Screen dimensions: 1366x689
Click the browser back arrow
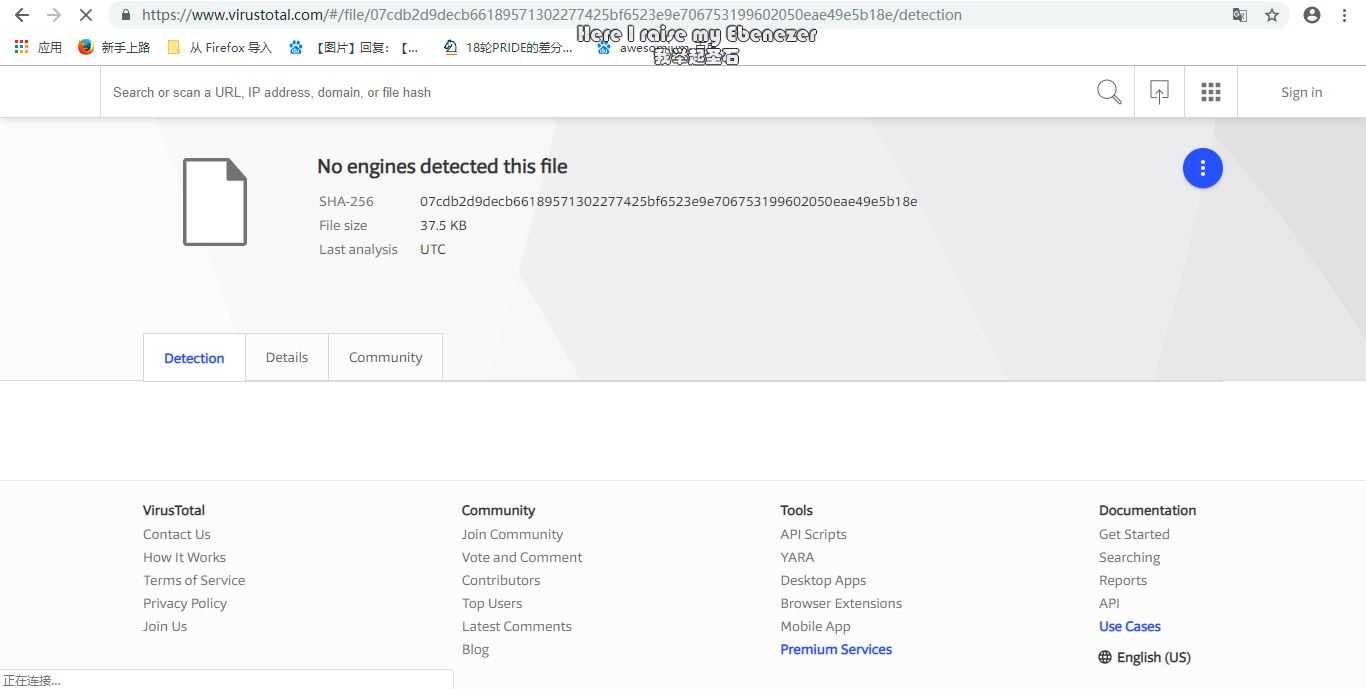[22, 15]
